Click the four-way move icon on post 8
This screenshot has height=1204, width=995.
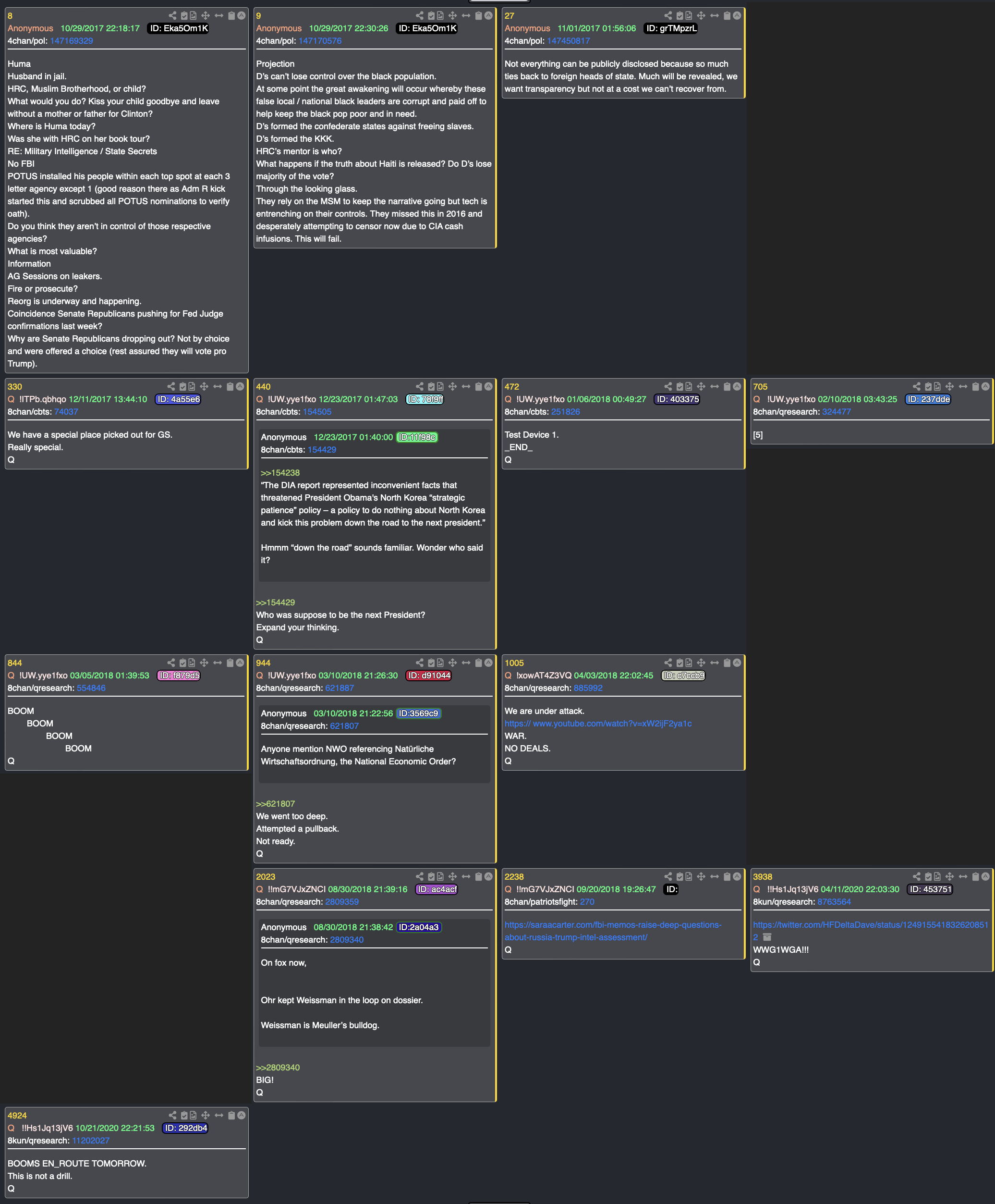pos(205,15)
